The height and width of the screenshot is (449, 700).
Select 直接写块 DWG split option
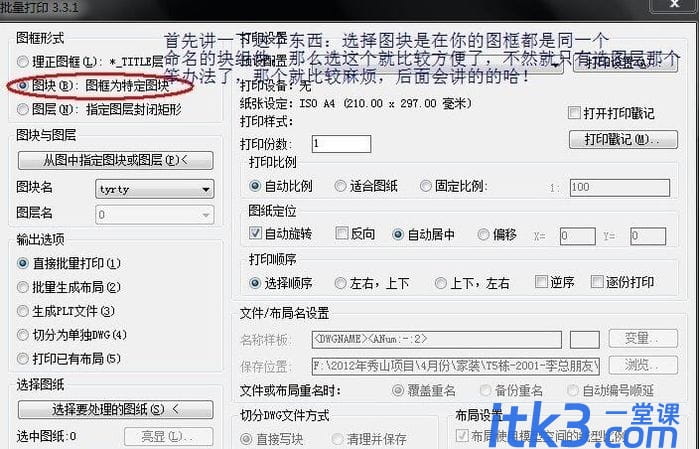pyautogui.click(x=246, y=439)
